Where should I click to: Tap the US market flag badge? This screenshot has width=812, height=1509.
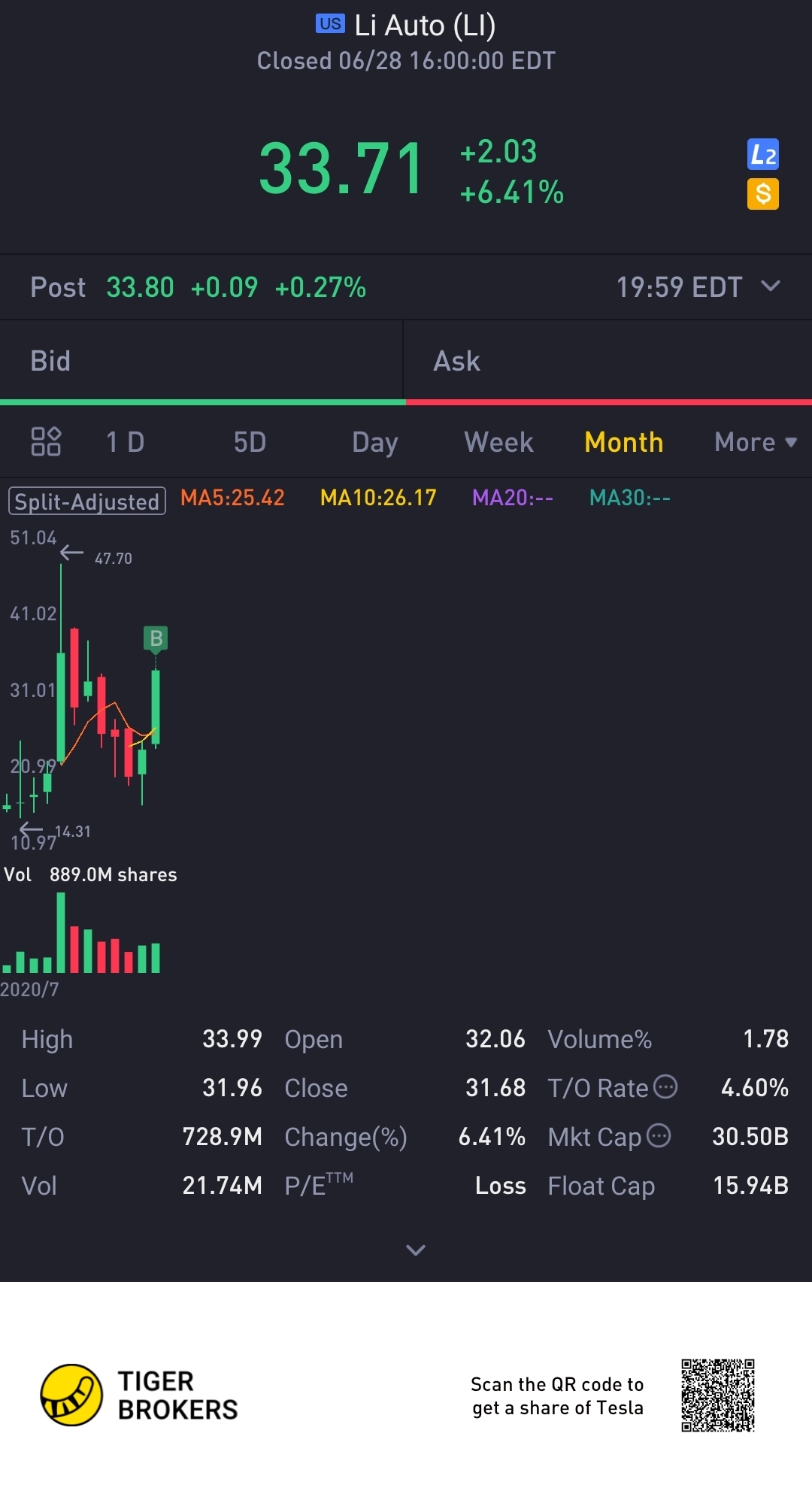pos(330,24)
